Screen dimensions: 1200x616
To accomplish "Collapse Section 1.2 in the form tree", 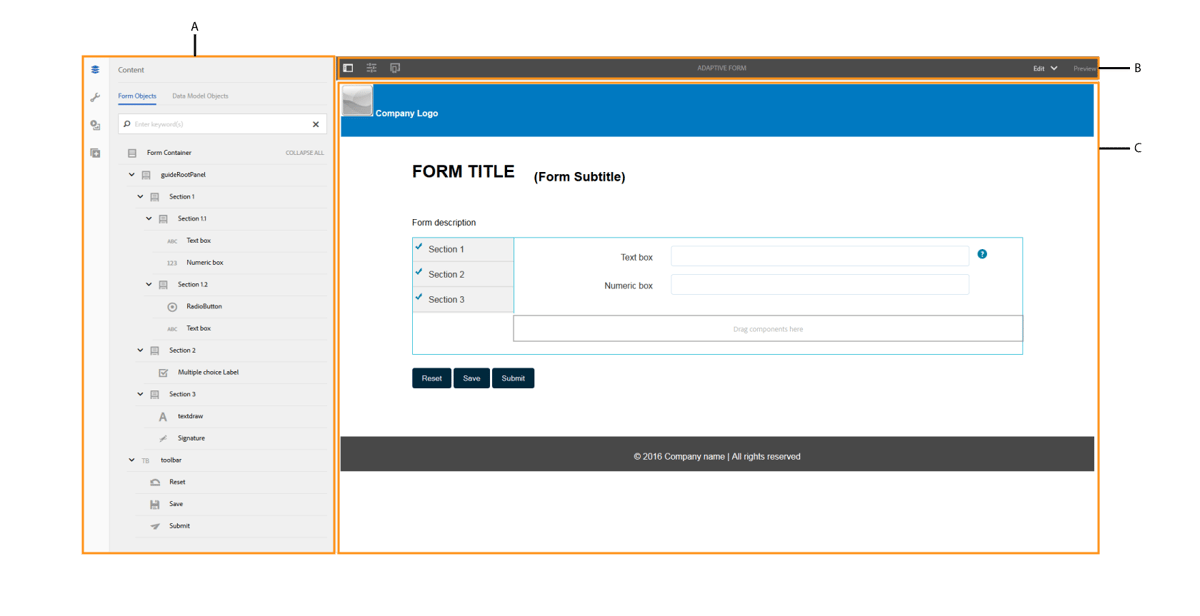I will pos(148,284).
